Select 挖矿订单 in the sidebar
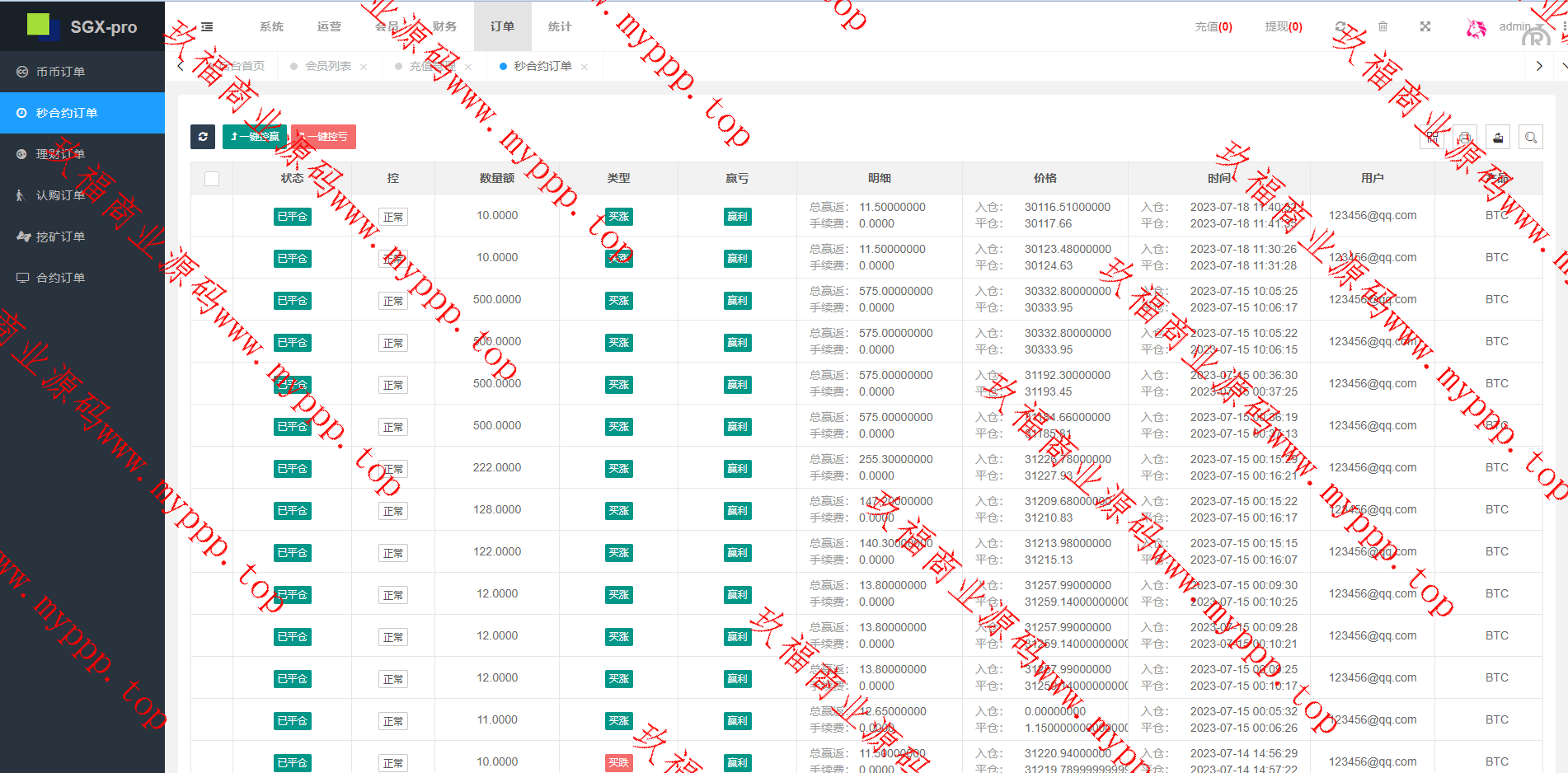The image size is (1568, 773). (60, 237)
